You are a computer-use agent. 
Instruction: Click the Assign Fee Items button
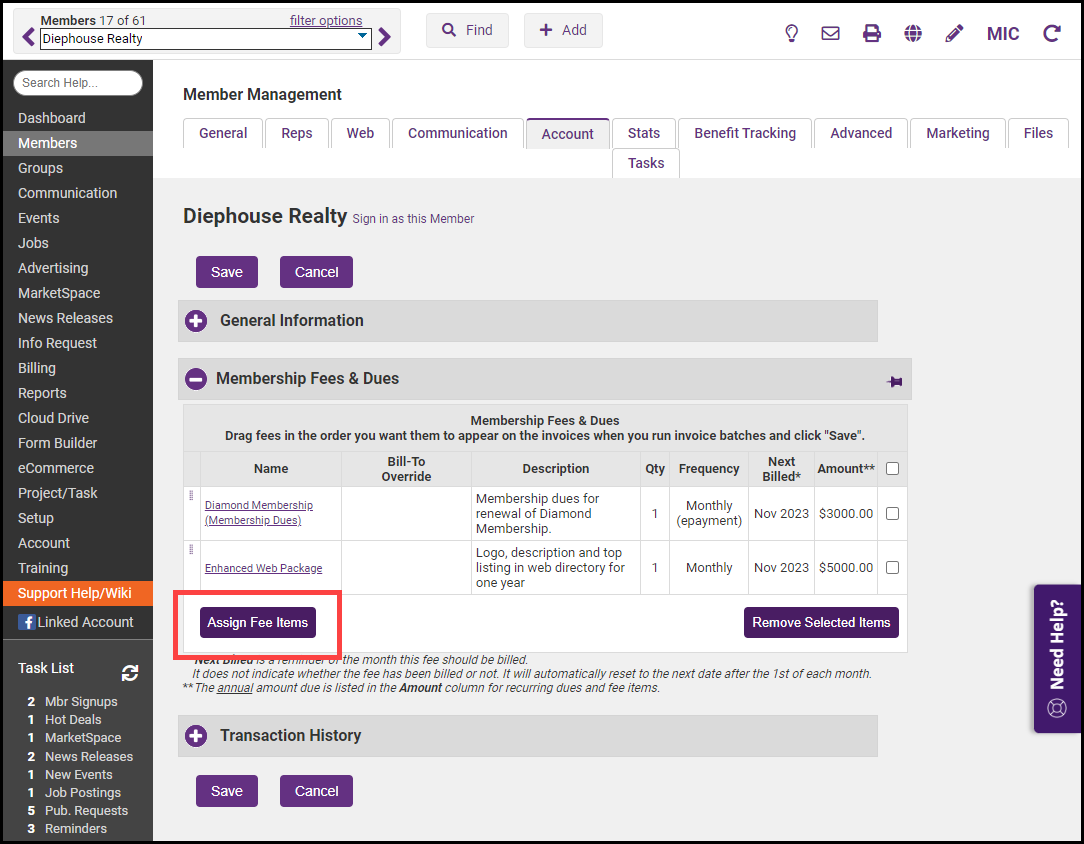point(258,622)
